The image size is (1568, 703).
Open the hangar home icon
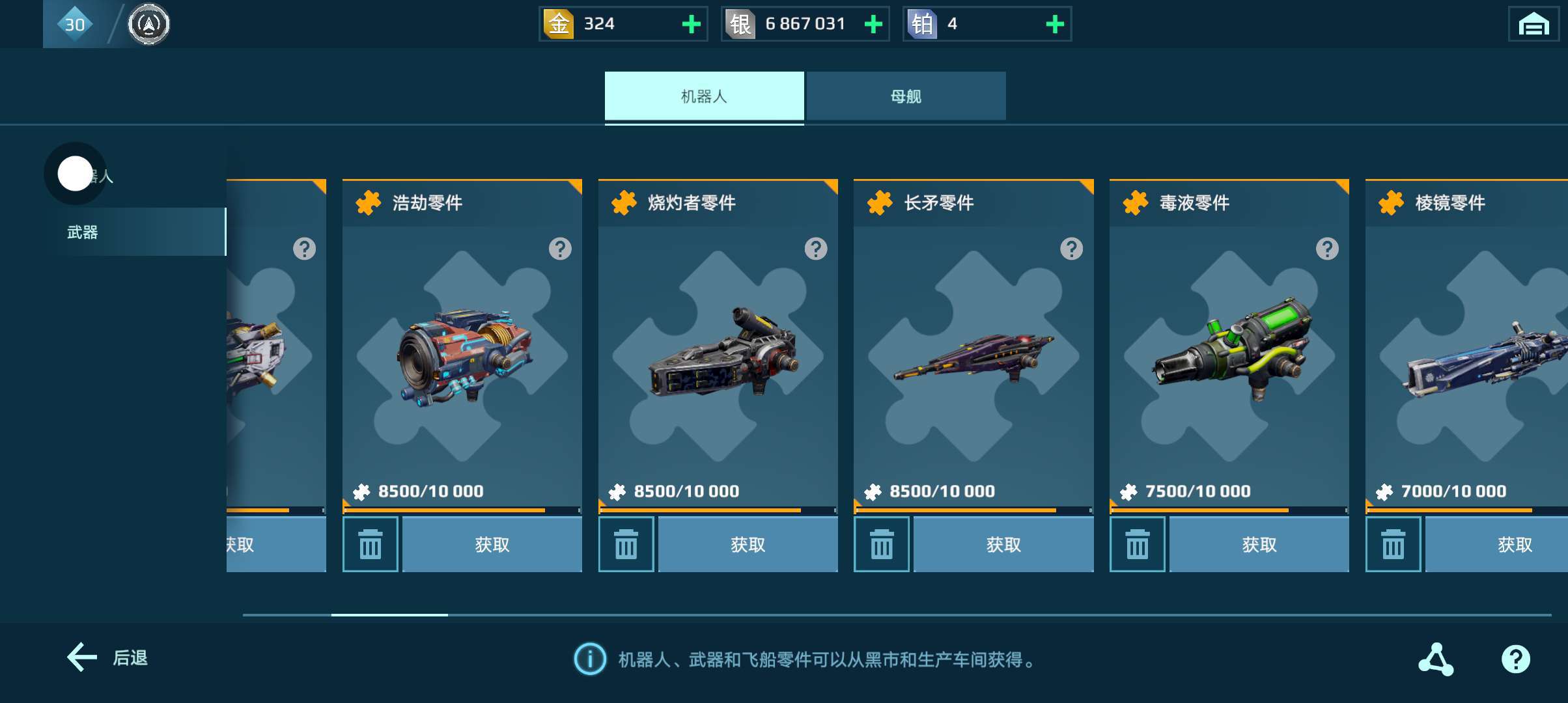pyautogui.click(x=1534, y=24)
